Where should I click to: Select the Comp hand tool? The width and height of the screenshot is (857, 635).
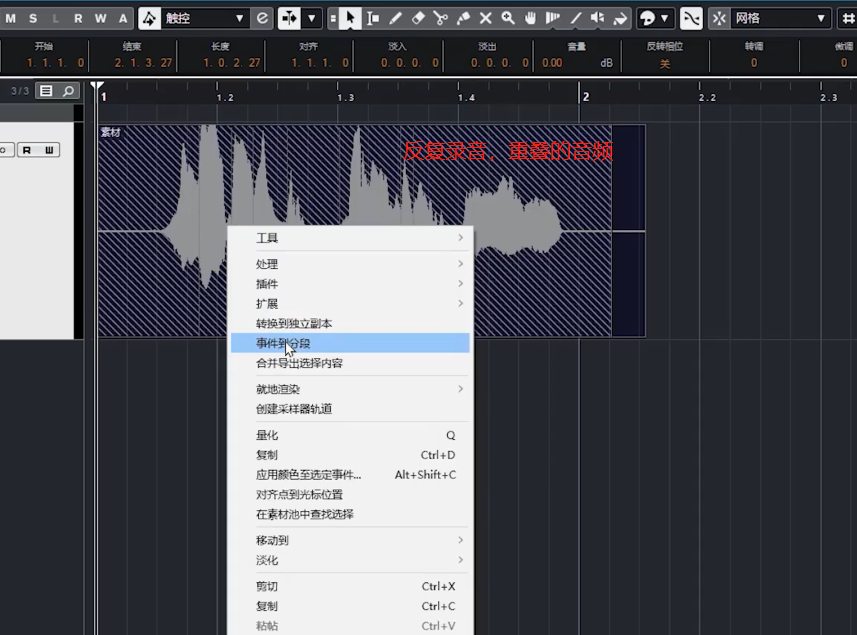[x=530, y=19]
